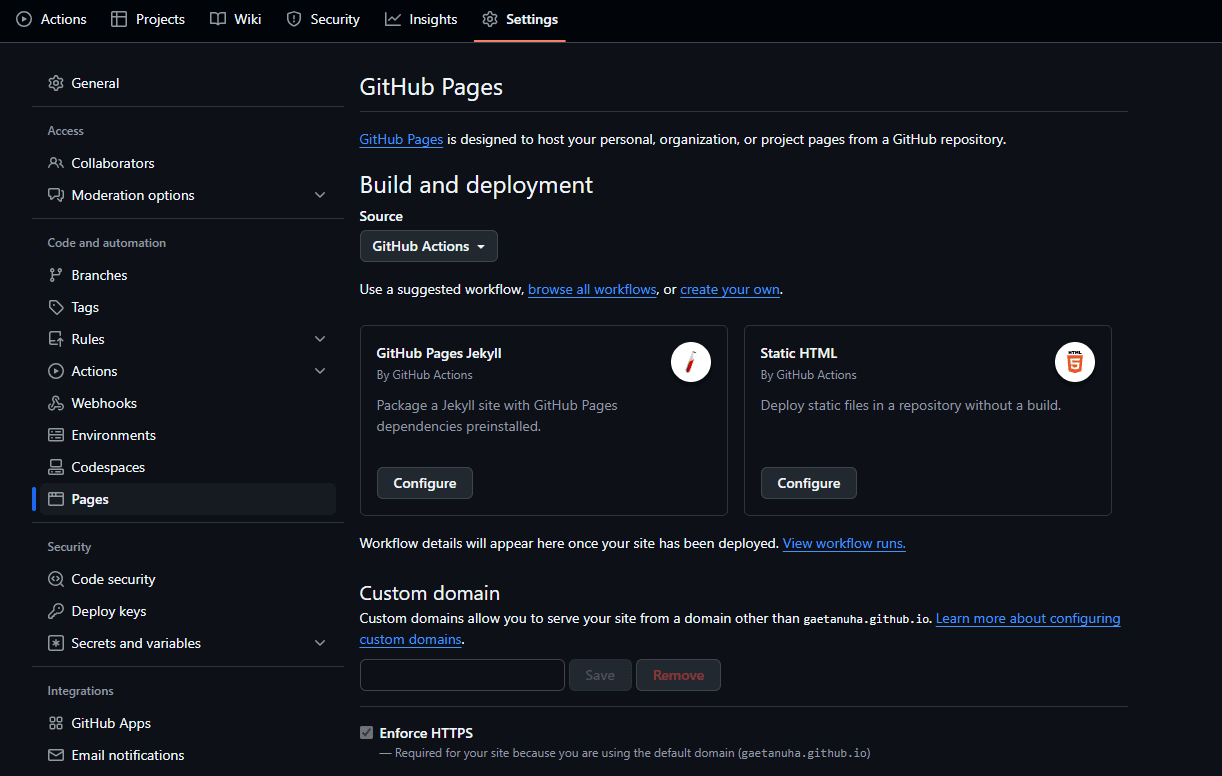Click the Codespaces icon
The width and height of the screenshot is (1222, 776).
coord(56,467)
